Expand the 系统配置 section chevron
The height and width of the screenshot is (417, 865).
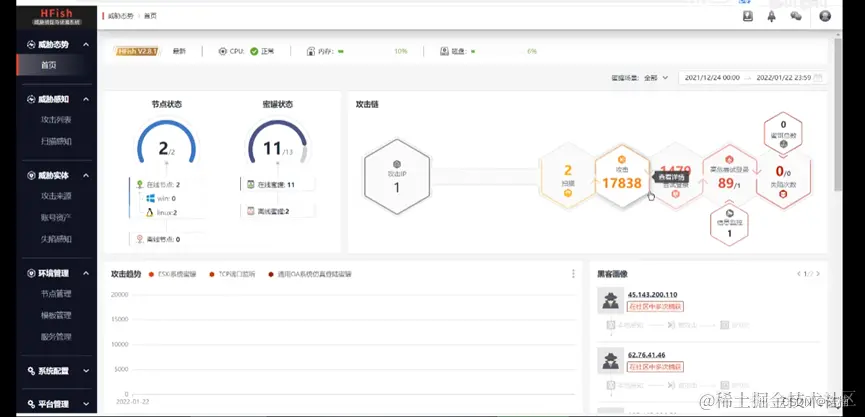(x=86, y=371)
